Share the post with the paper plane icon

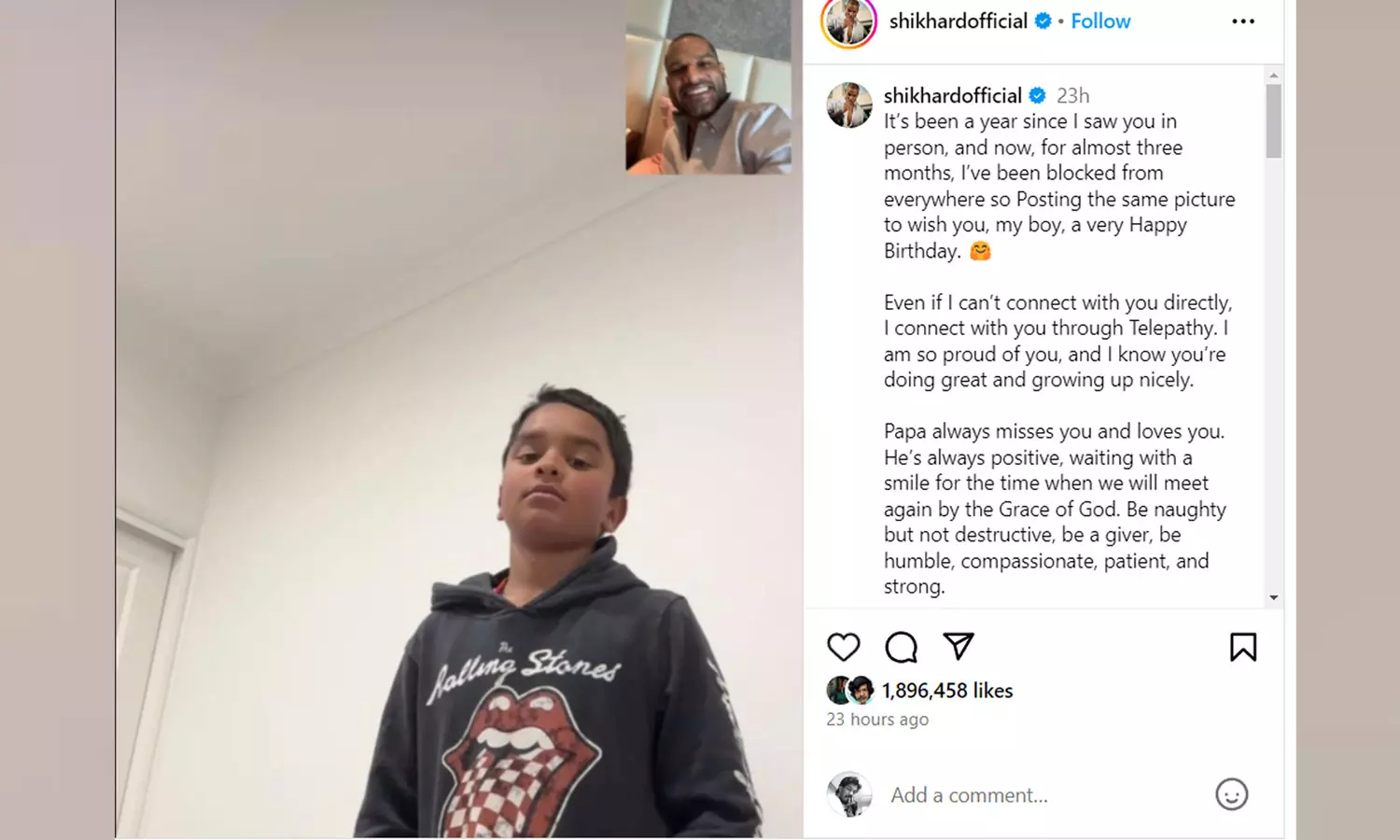(x=959, y=646)
